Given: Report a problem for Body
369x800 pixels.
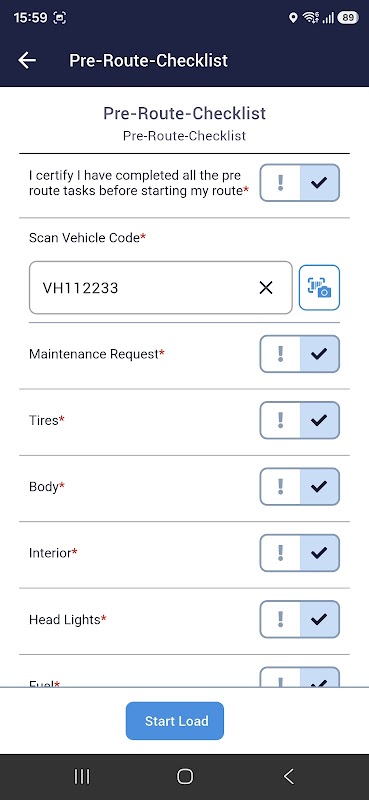Looking at the screenshot, I should pyautogui.click(x=280, y=486).
